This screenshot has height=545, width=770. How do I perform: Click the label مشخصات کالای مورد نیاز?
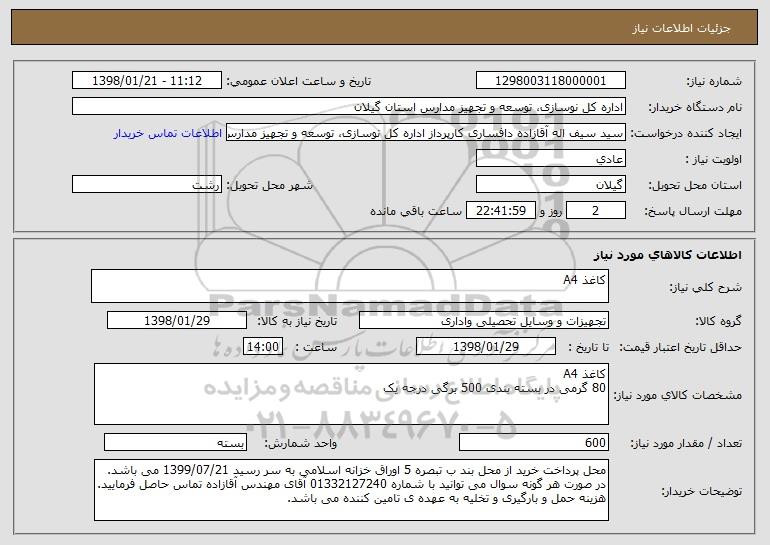click(678, 395)
